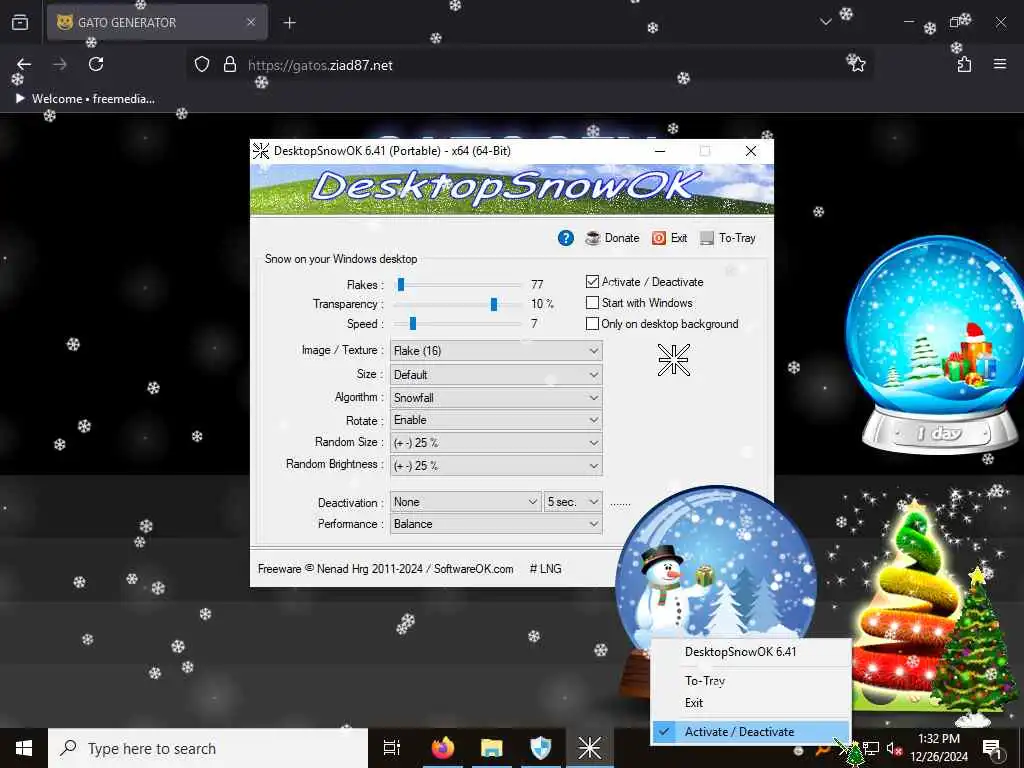Click the snowflake preview image beside Image/Texture
This screenshot has height=768, width=1024.
[x=673, y=360]
